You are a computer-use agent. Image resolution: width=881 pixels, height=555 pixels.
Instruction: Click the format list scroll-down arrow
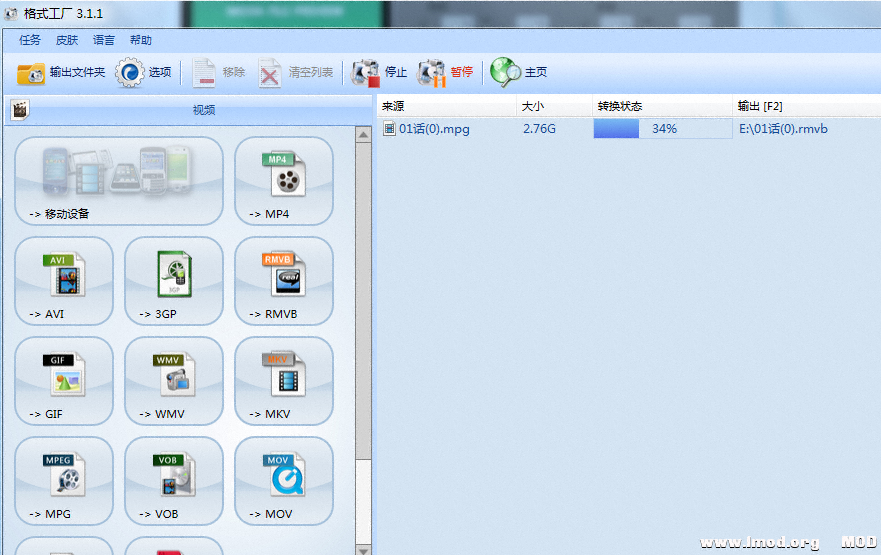364,550
